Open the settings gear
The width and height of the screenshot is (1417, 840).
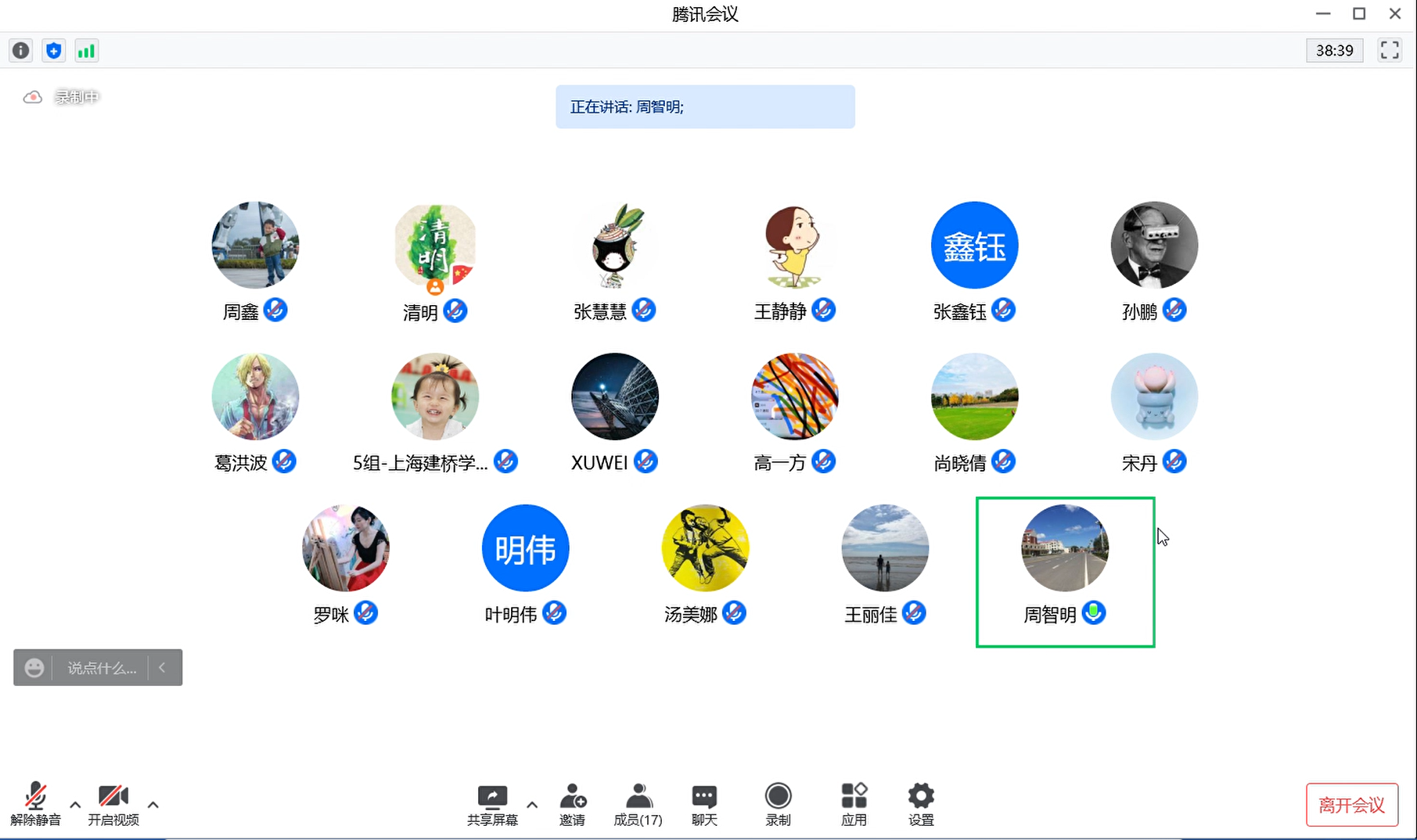921,804
